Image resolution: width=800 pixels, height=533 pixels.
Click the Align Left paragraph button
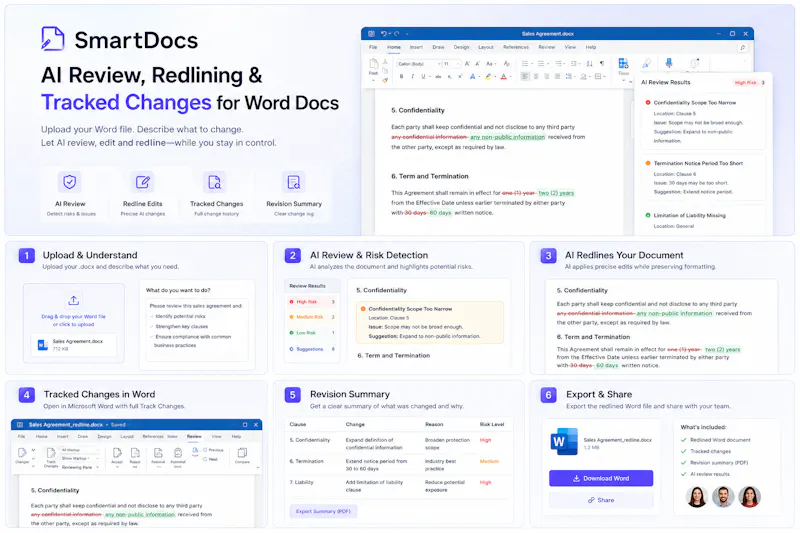(x=524, y=77)
